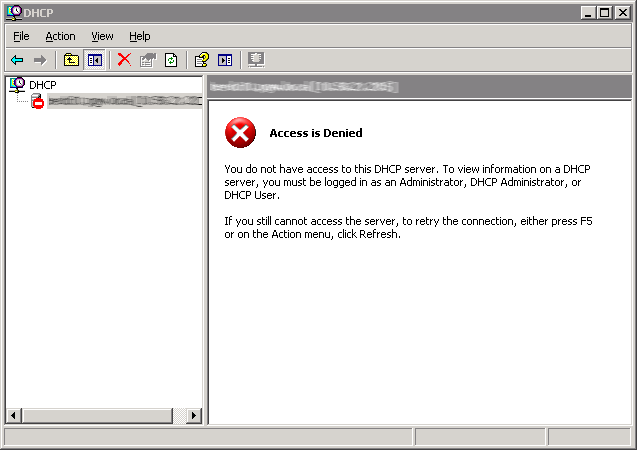Toggle the Show/Hide Console Tree icon
637x450 pixels.
coord(95,60)
